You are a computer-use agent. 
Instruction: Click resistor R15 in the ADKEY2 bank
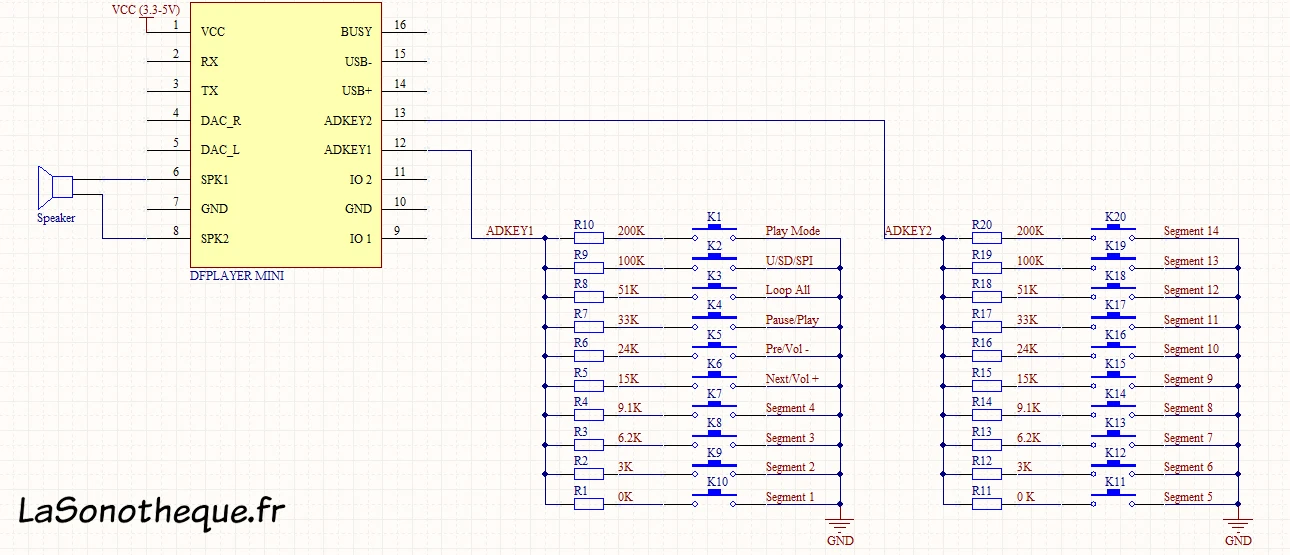[988, 387]
